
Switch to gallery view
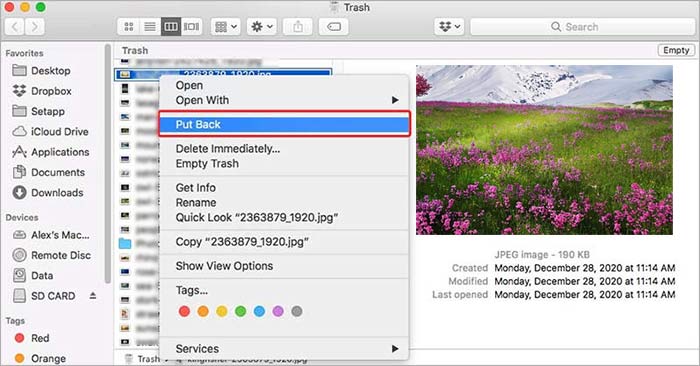(192, 27)
